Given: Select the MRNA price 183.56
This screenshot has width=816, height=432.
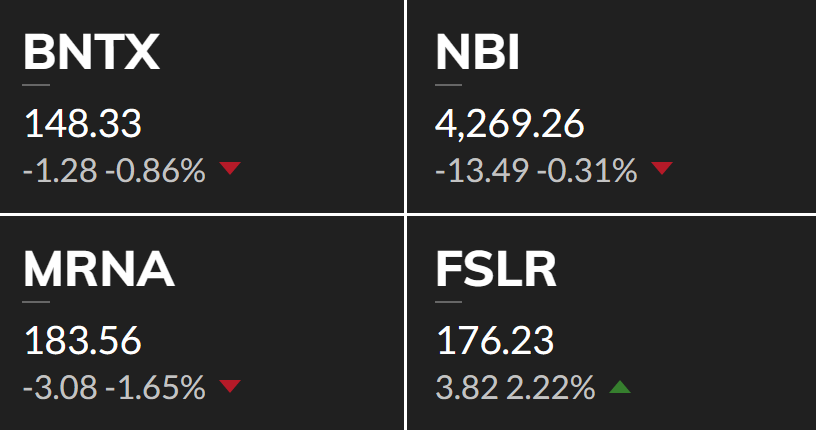Looking at the screenshot, I should point(82,341).
